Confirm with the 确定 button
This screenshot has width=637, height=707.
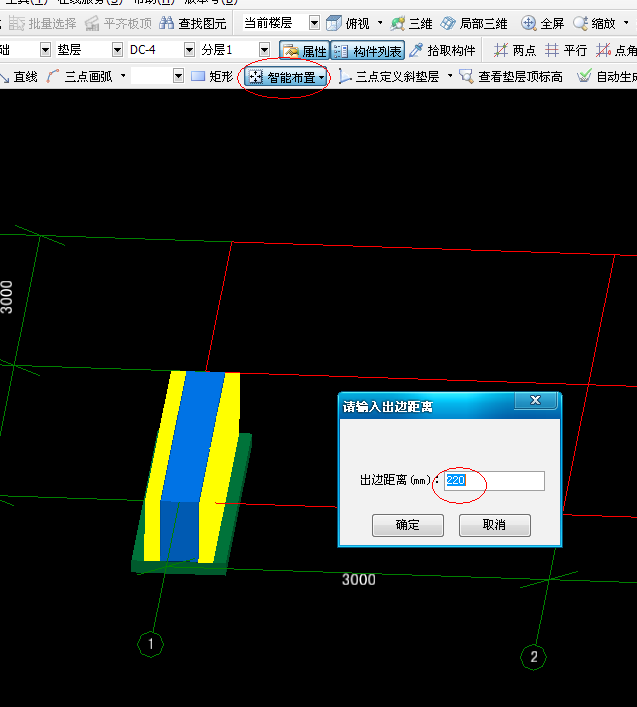tap(408, 525)
